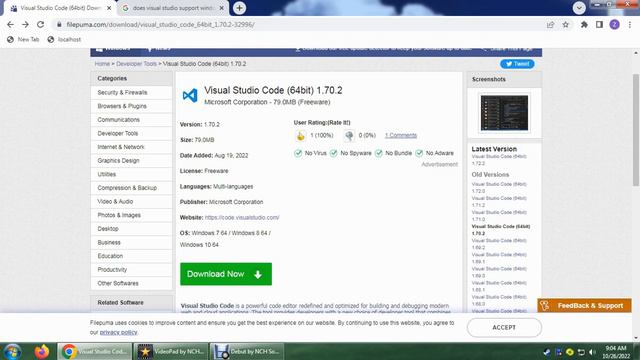Rate with the thumbs down icon
The image size is (640, 360).
click(349, 136)
